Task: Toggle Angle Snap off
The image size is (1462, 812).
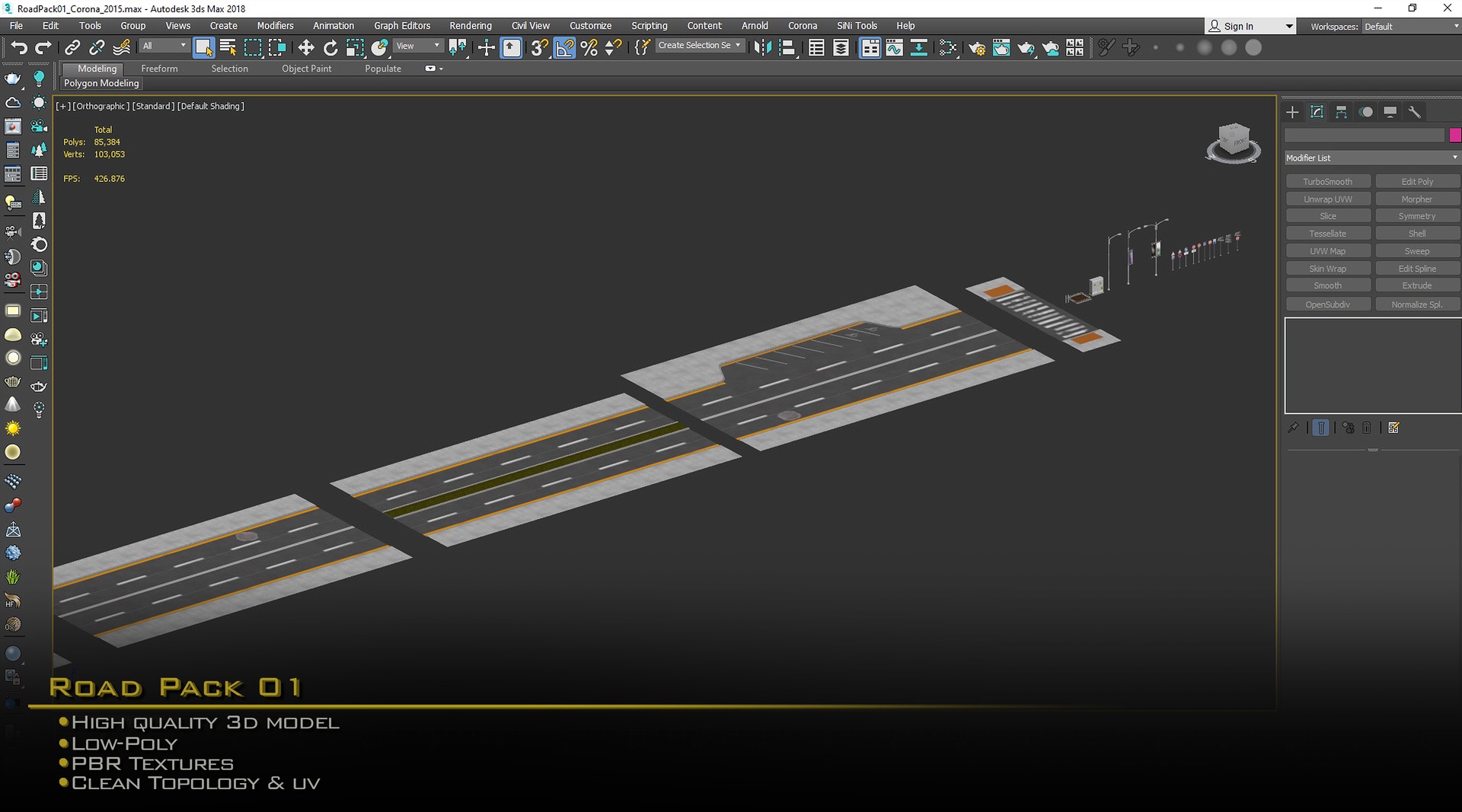Action: click(564, 48)
